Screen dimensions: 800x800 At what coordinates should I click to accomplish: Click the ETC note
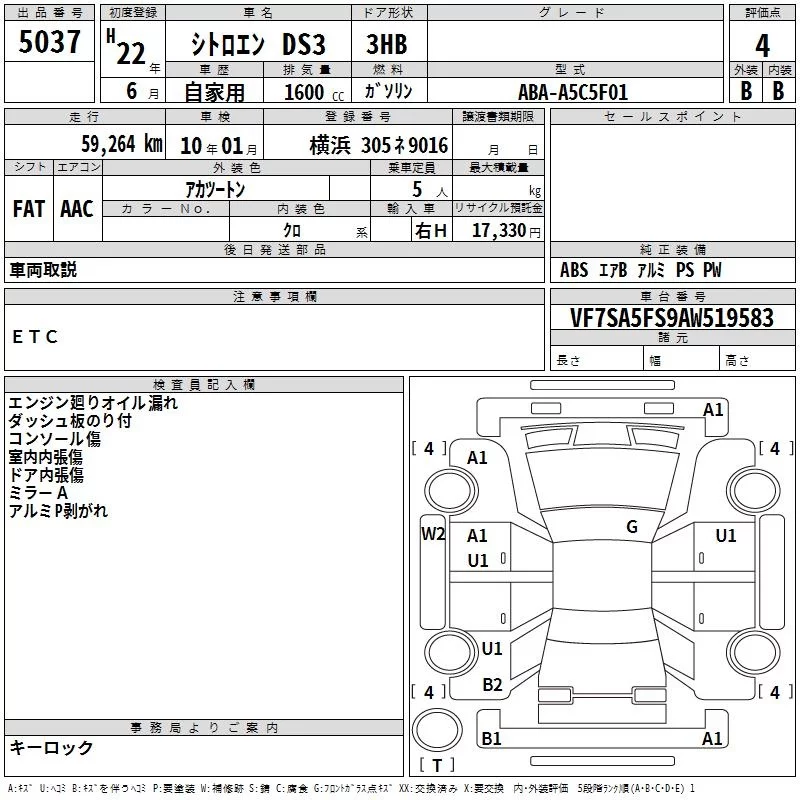pyautogui.click(x=35, y=337)
